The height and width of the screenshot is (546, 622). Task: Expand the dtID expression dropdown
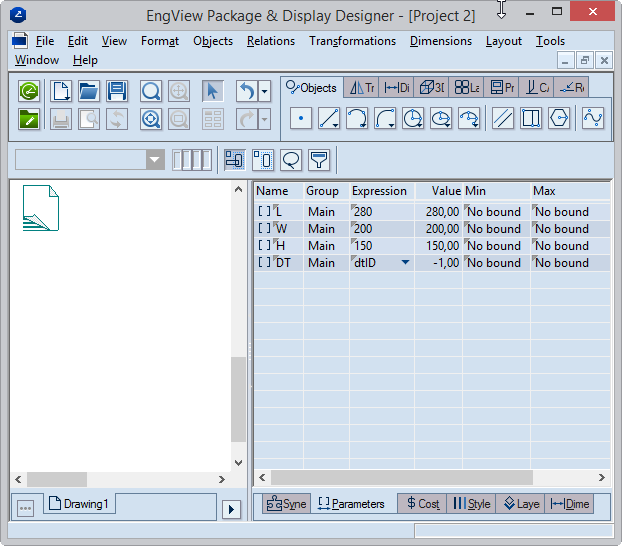tap(405, 263)
